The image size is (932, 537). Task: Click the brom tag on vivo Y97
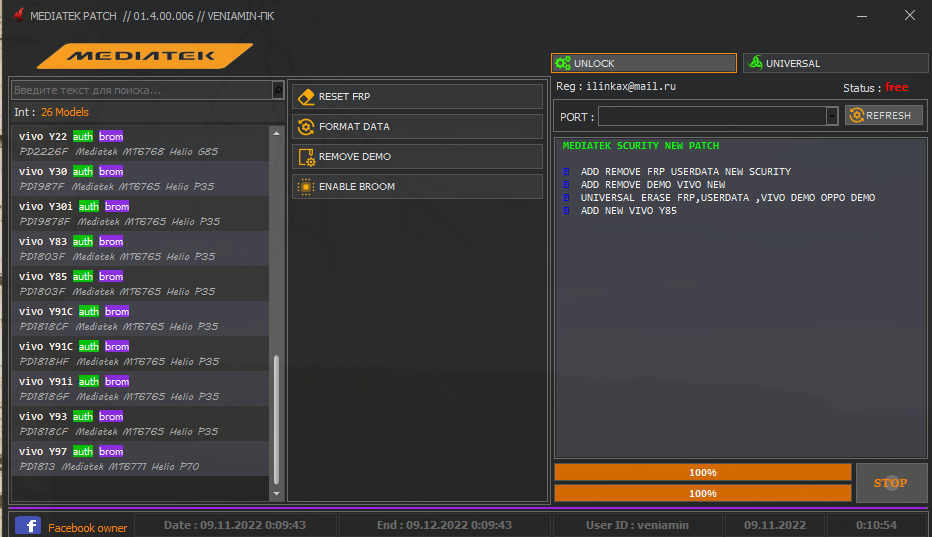coord(111,451)
